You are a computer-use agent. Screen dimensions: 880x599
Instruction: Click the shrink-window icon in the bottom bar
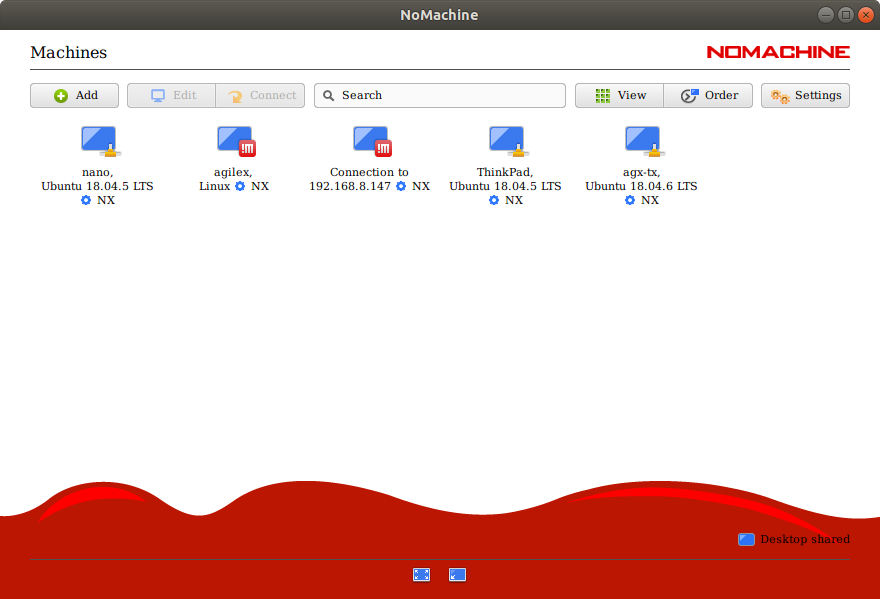457,574
